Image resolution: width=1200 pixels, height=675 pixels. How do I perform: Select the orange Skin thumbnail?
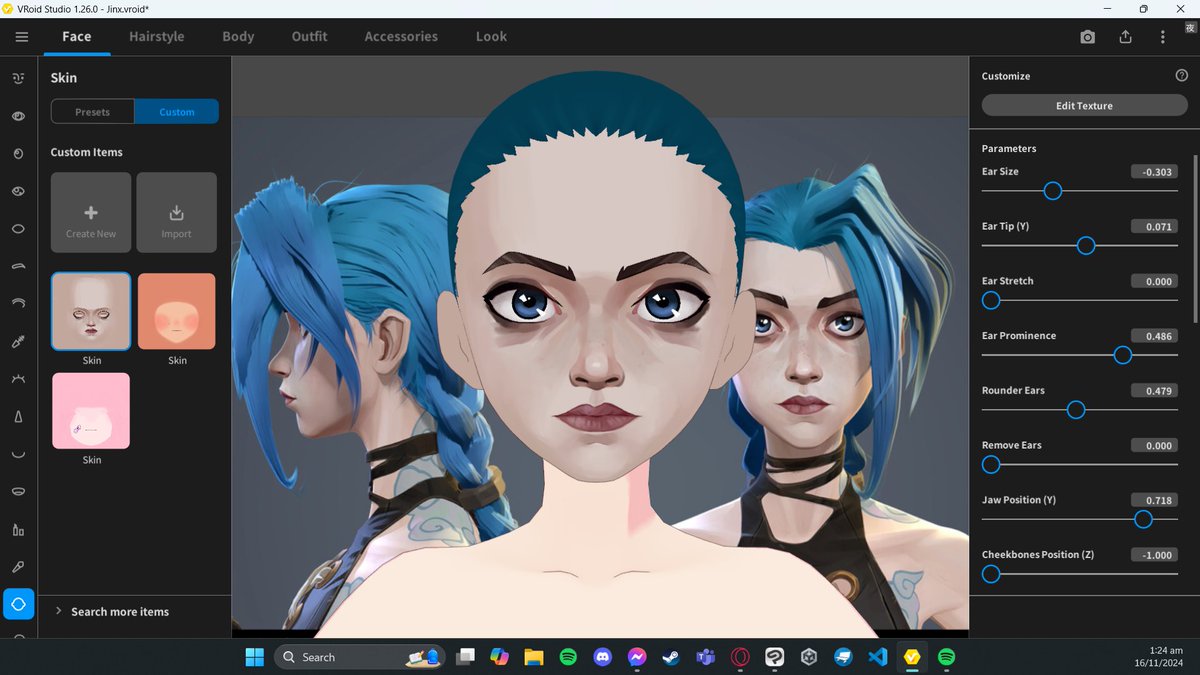point(176,311)
